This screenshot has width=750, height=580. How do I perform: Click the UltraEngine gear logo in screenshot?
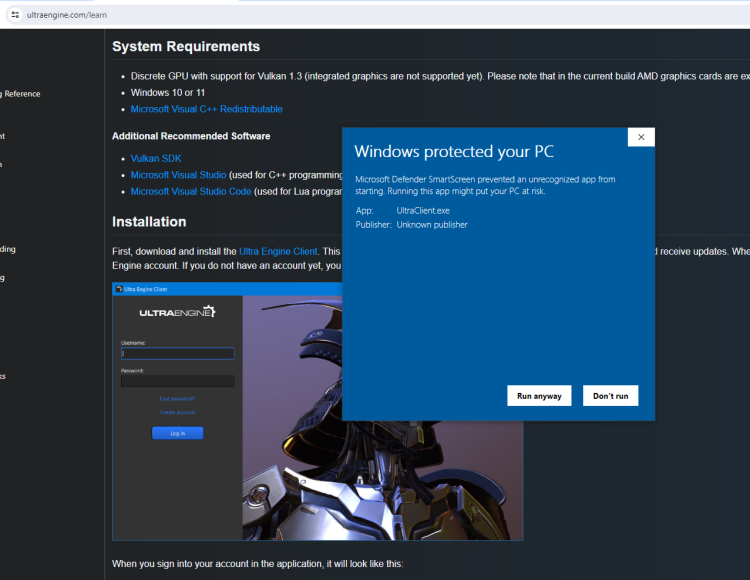210,312
